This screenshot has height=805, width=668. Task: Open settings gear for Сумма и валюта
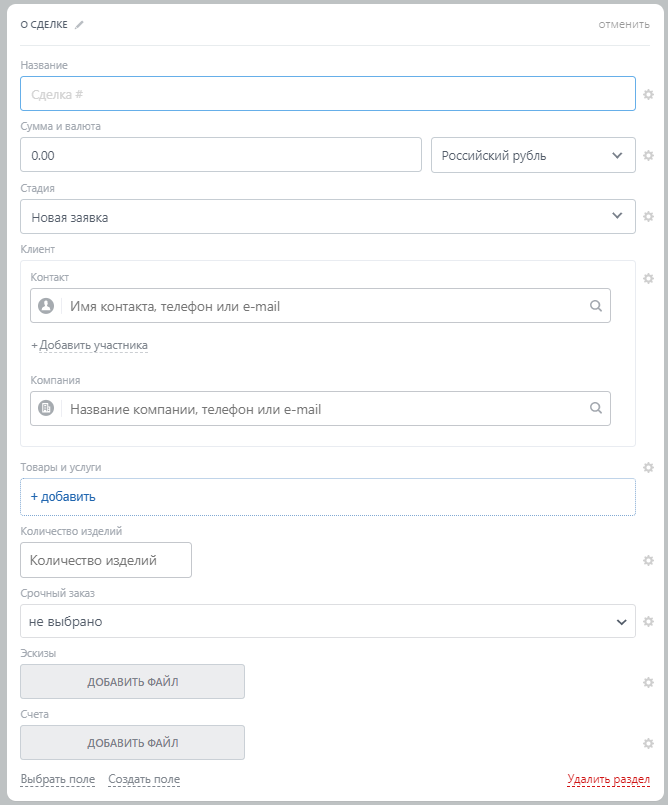tap(648, 155)
